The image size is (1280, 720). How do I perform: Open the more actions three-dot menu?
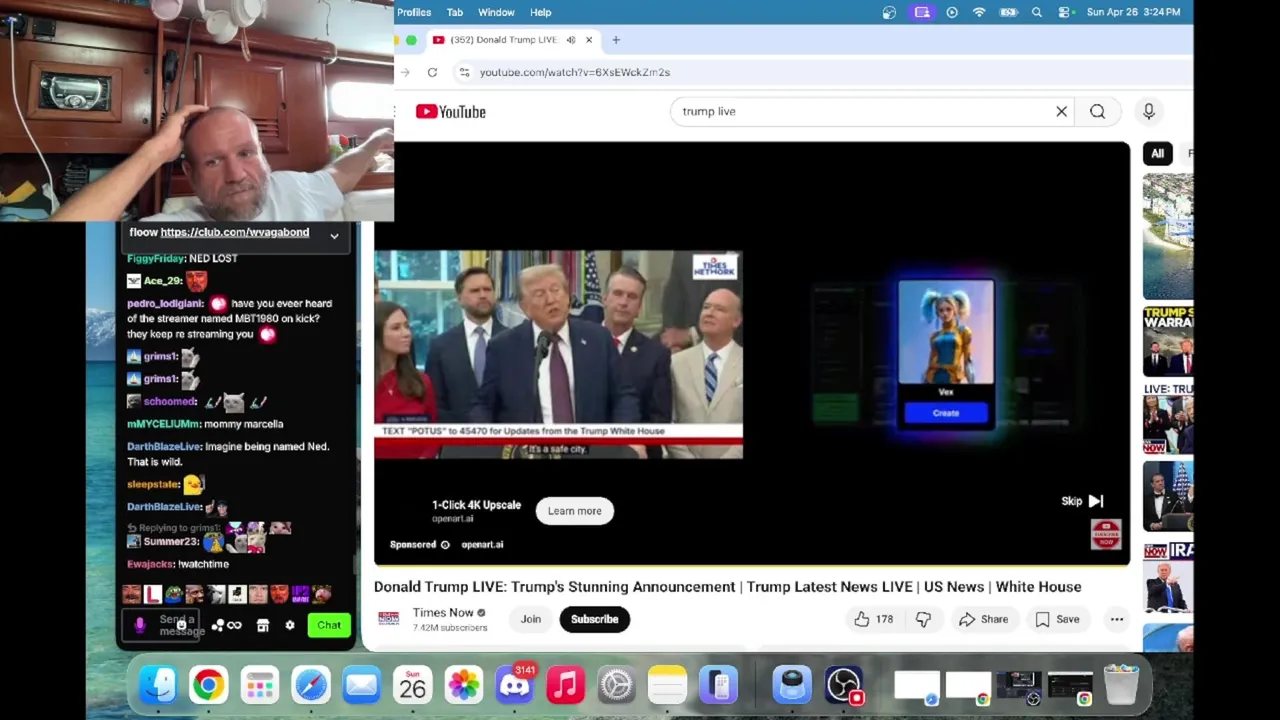coord(1116,619)
